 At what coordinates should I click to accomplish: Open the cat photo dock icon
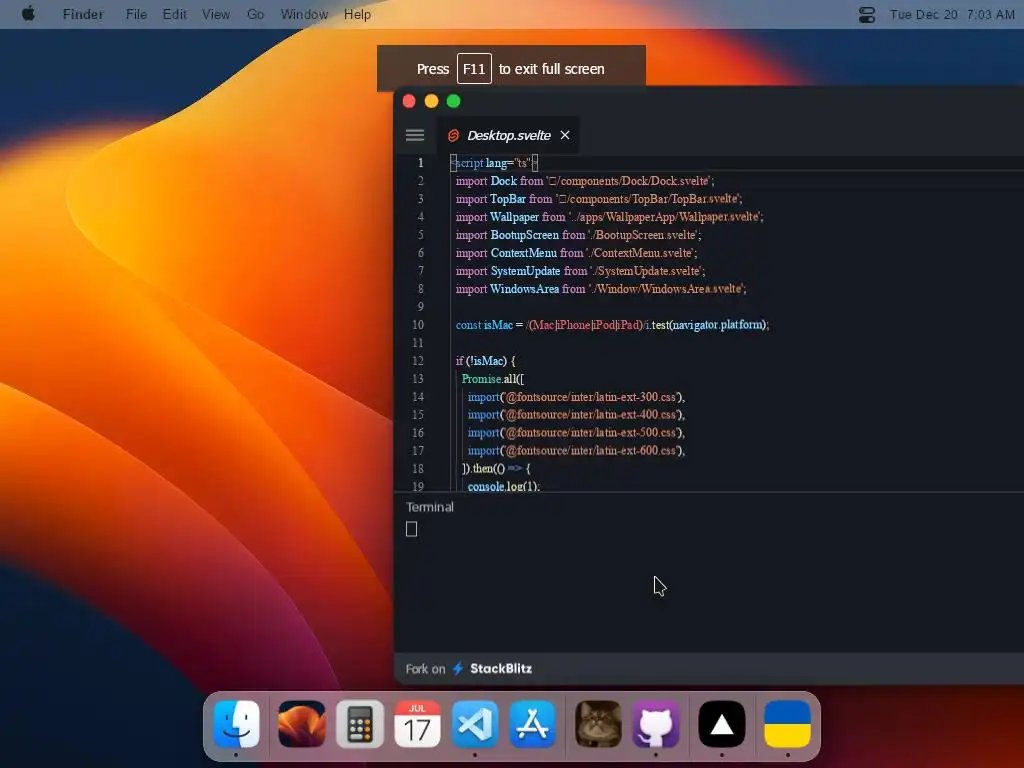coord(598,724)
